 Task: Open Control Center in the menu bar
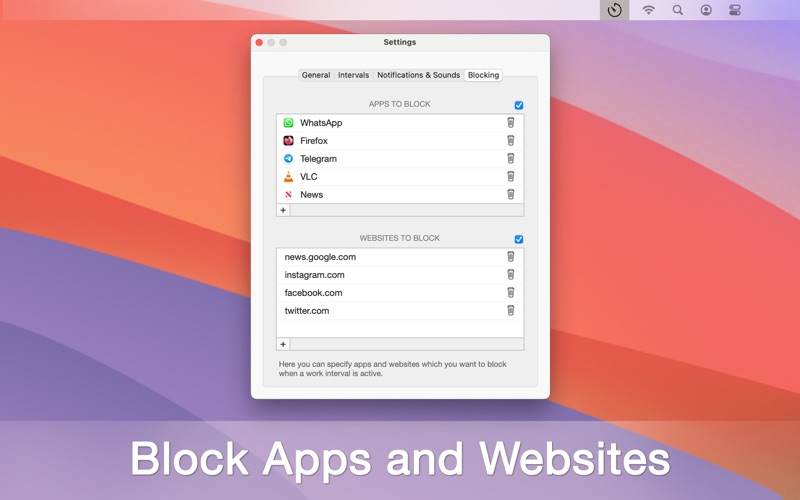tap(735, 10)
